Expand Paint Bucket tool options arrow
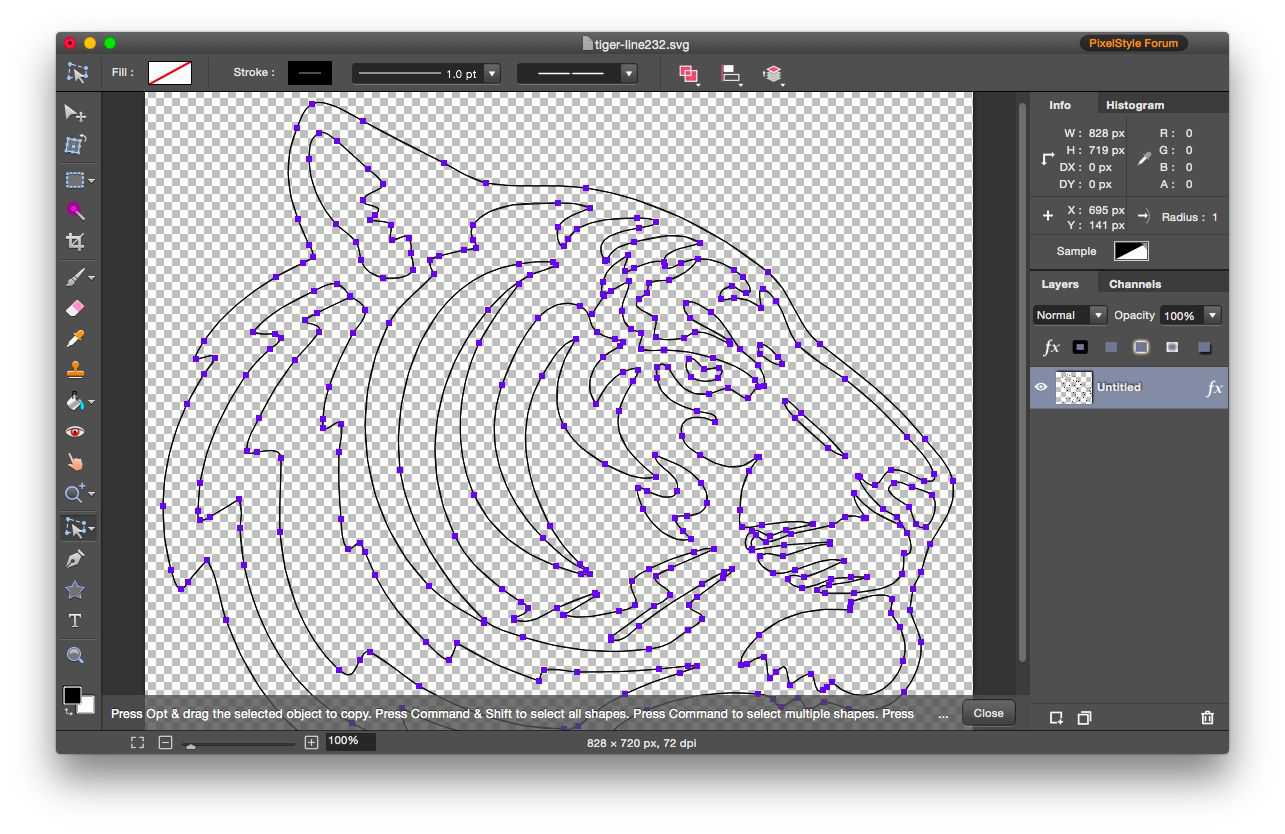The width and height of the screenshot is (1285, 834). [x=92, y=402]
